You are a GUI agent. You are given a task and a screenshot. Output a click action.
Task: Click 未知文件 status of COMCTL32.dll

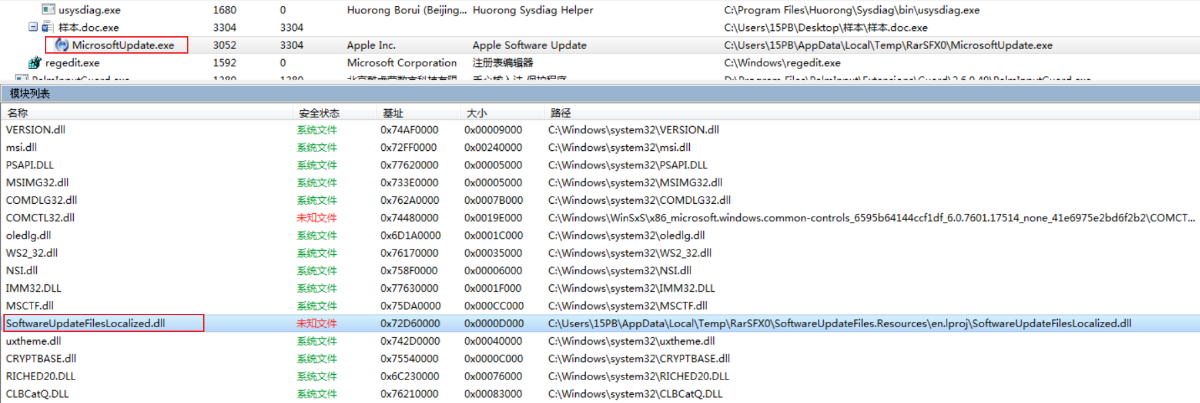pyautogui.click(x=317, y=217)
